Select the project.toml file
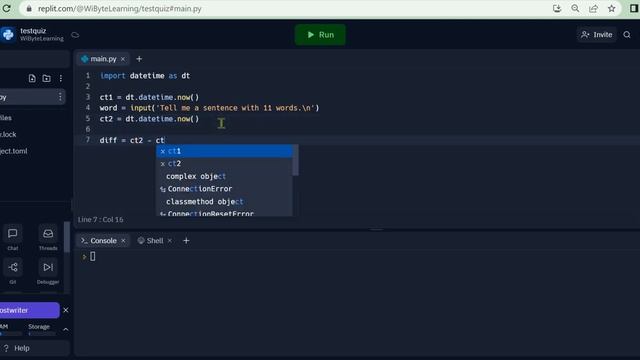 [x=13, y=151]
